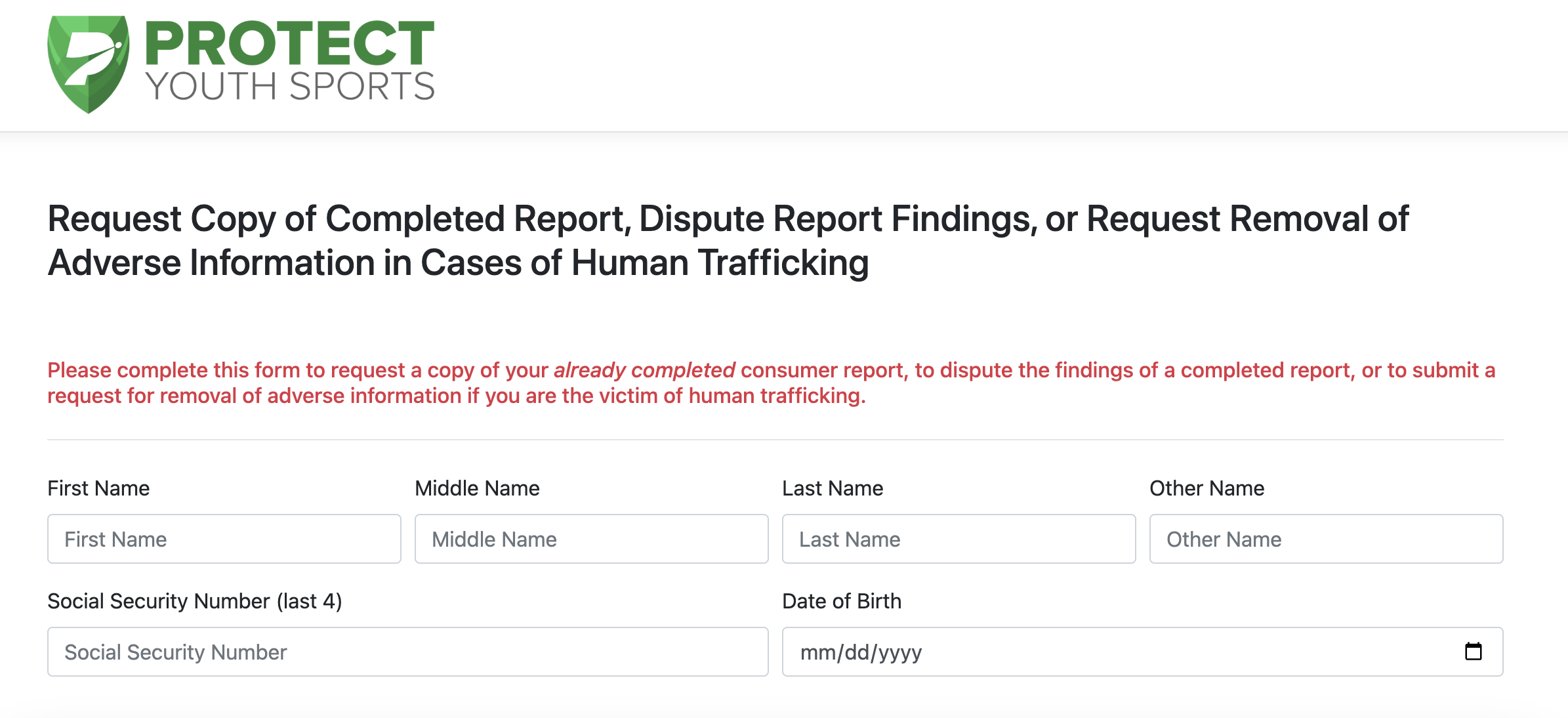Image resolution: width=1568 pixels, height=718 pixels.
Task: Click the red instruction paragraph text
Action: coord(772,383)
